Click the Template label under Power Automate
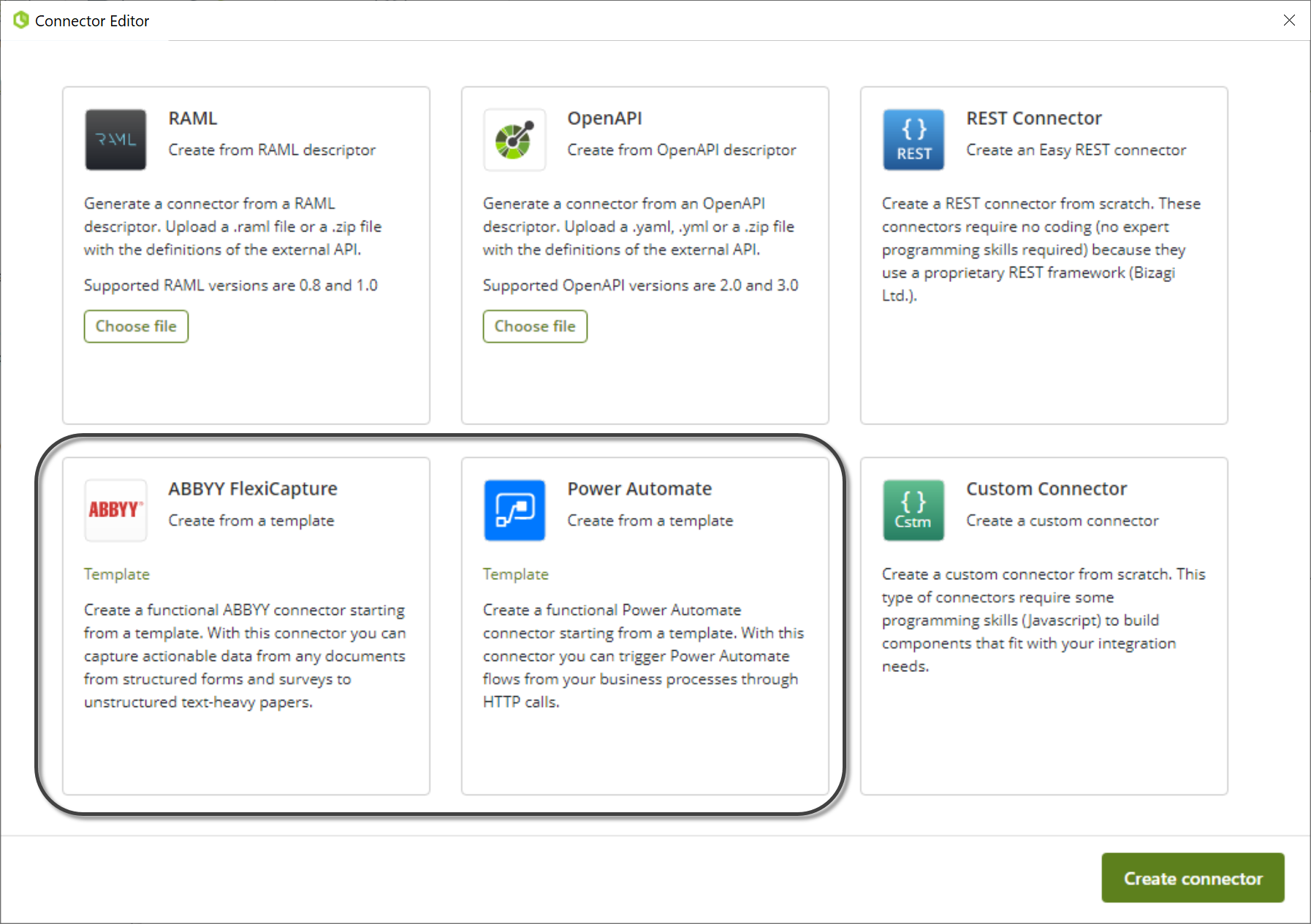 pyautogui.click(x=516, y=574)
